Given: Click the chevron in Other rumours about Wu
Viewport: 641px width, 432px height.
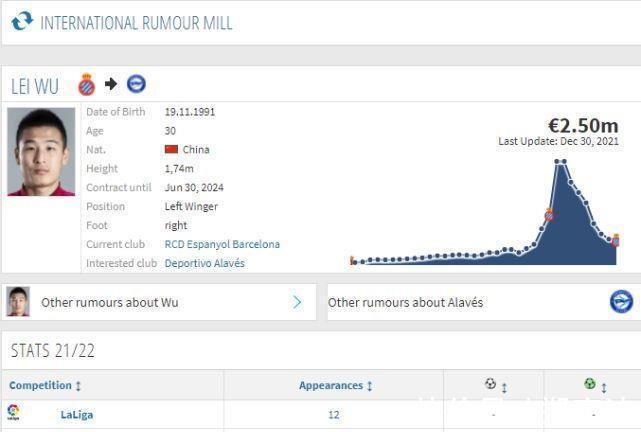Looking at the screenshot, I should click(x=297, y=302).
